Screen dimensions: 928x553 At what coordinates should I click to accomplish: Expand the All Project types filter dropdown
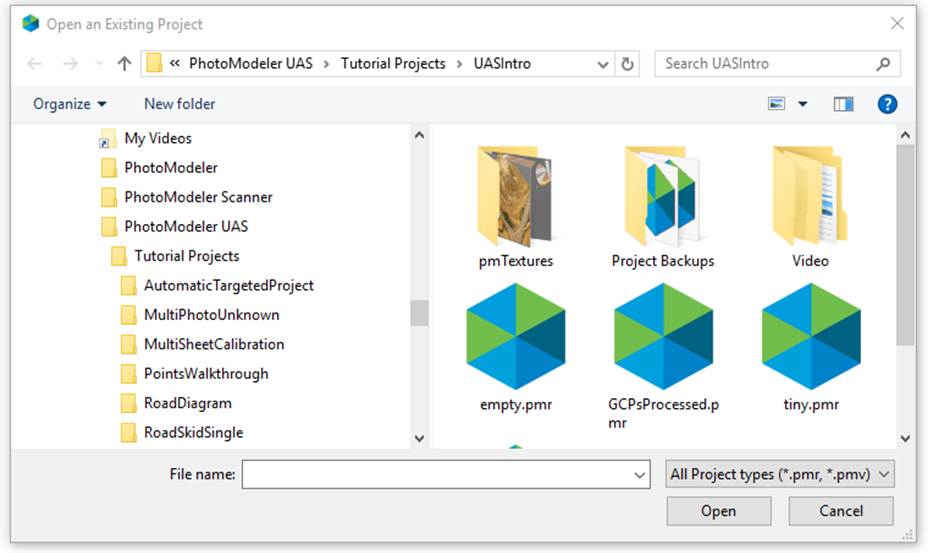(780, 475)
